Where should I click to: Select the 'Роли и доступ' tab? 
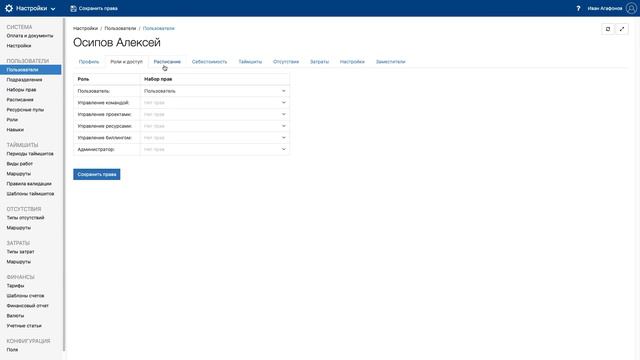127,62
